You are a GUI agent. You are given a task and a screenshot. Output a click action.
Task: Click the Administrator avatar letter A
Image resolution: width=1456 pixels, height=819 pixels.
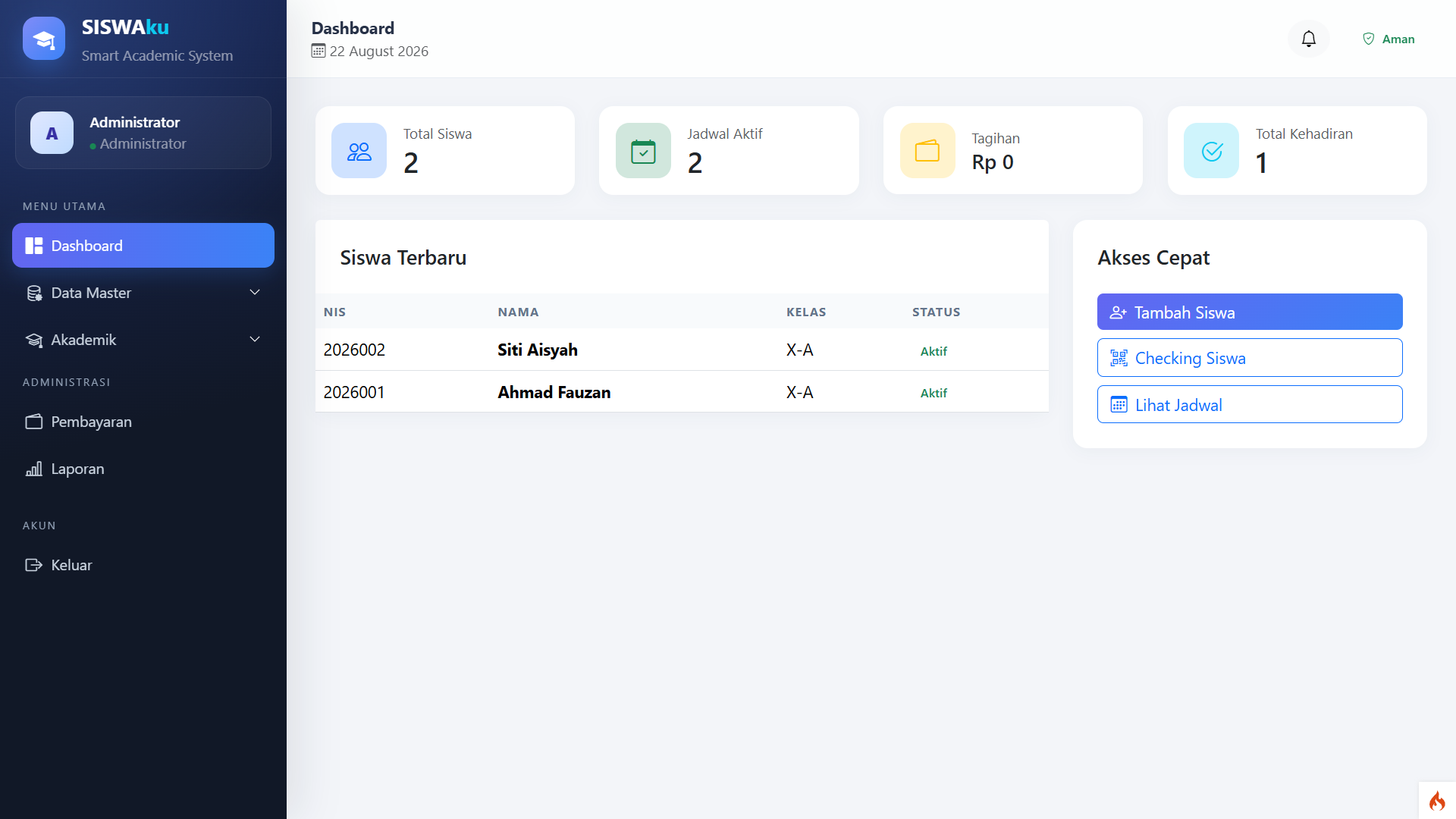pyautogui.click(x=52, y=133)
